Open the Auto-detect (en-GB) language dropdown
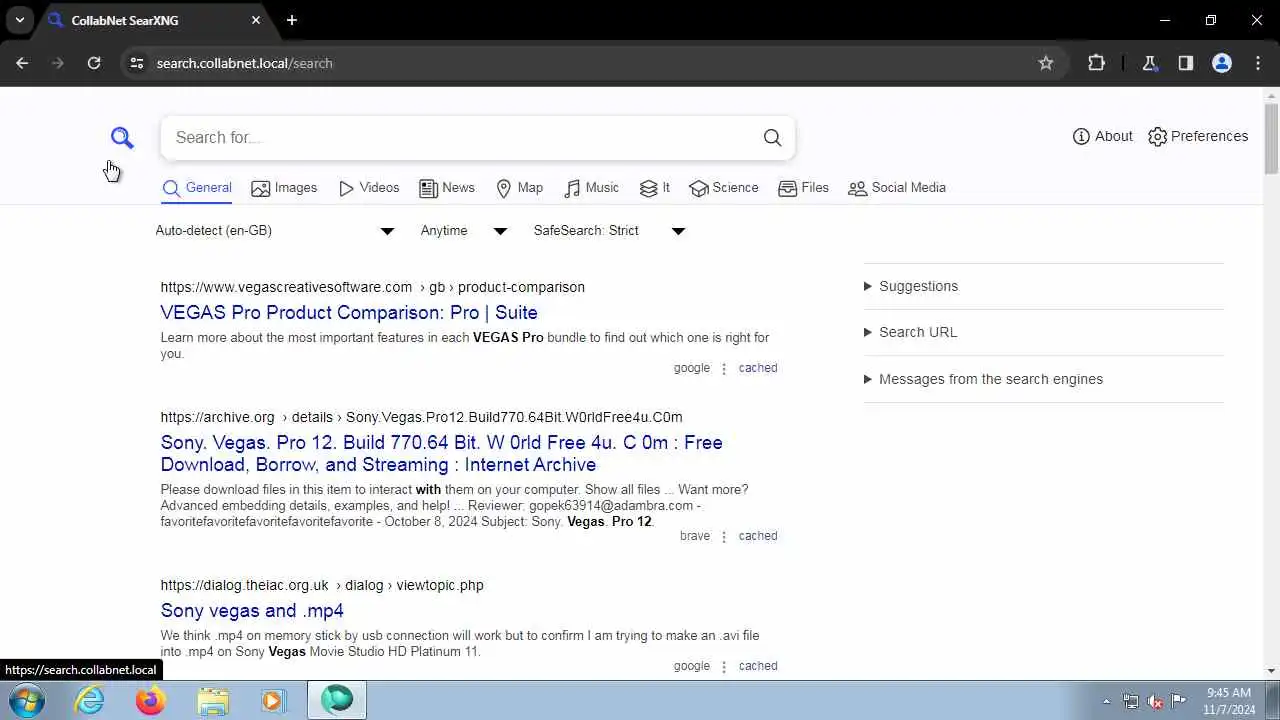 click(275, 231)
